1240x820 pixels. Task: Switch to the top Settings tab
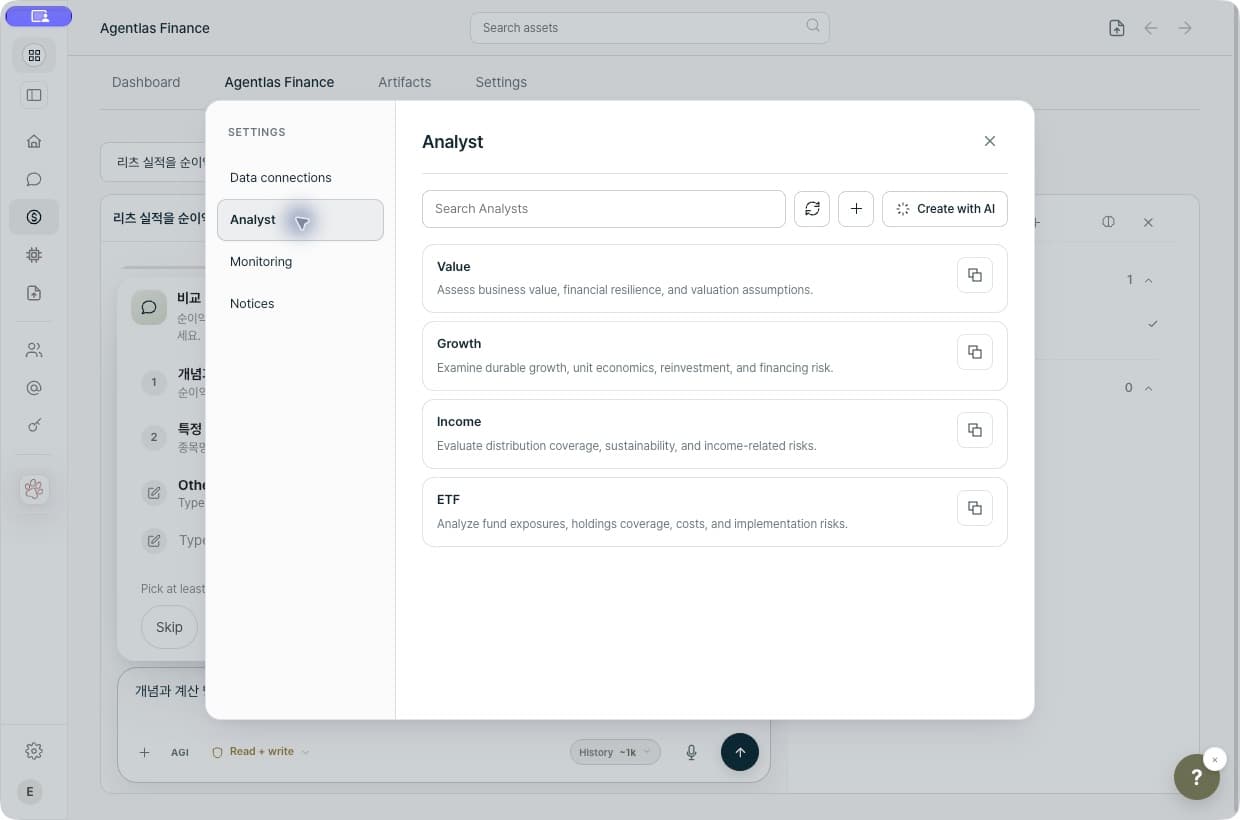click(501, 82)
